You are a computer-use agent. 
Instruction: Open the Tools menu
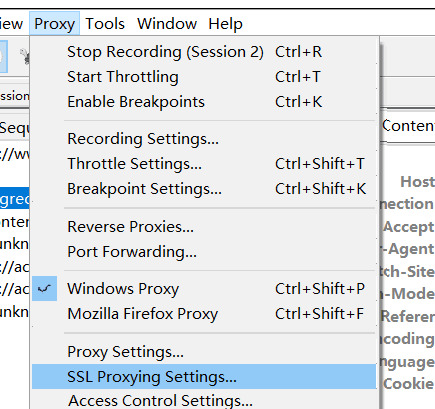(x=105, y=24)
